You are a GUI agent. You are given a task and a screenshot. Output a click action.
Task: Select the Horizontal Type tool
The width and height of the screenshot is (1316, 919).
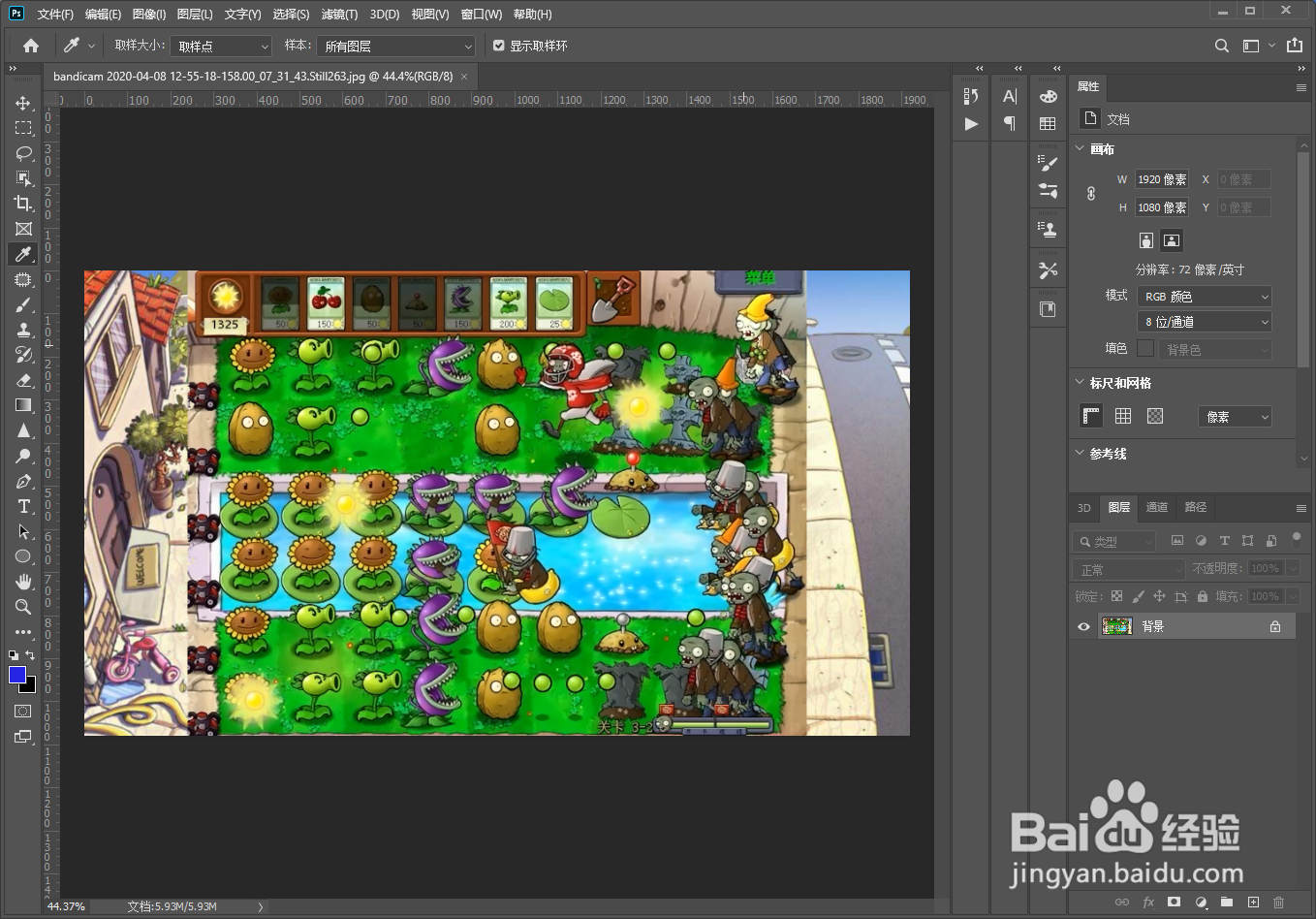[23, 506]
